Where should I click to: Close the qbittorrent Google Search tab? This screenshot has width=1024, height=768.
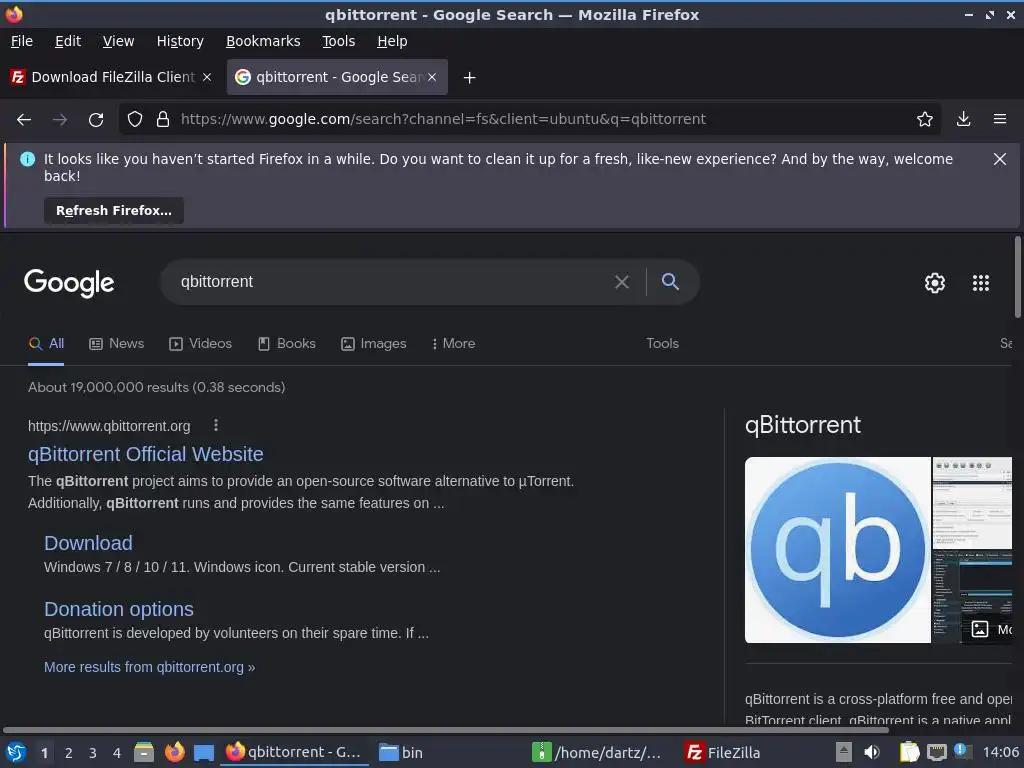[x=432, y=77]
